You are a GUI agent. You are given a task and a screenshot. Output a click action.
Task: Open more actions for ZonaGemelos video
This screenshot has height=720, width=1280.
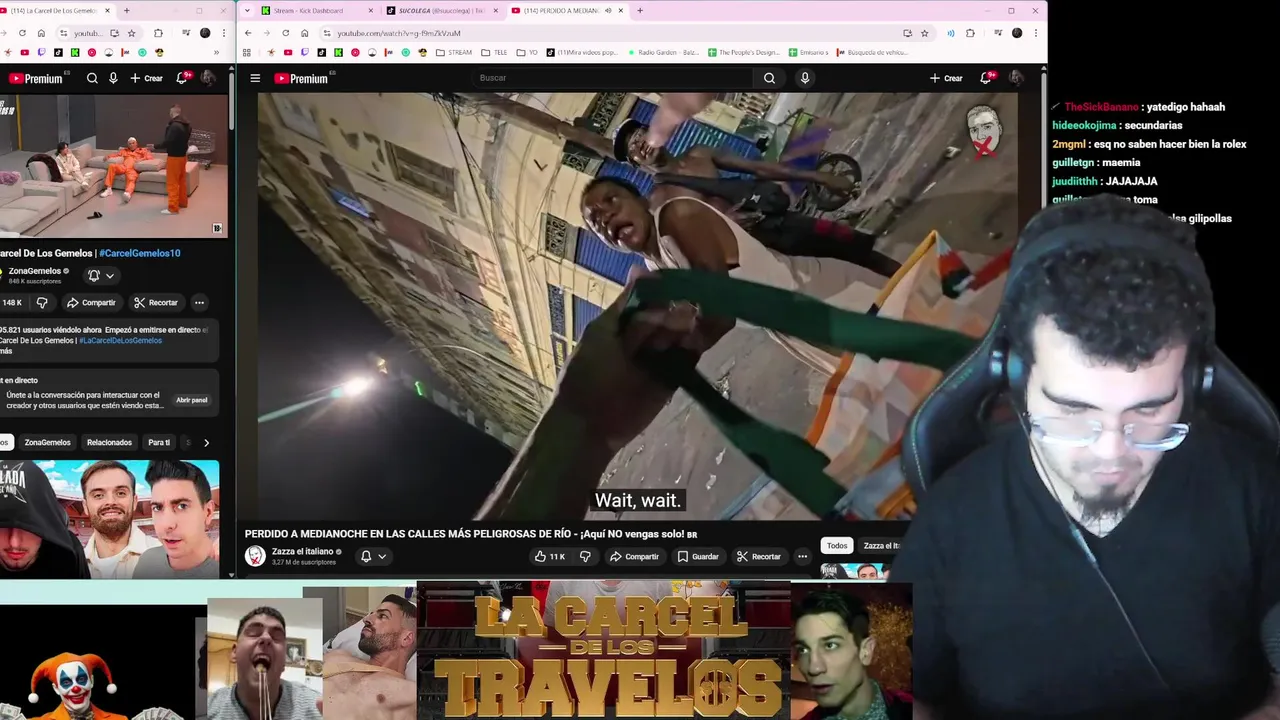[x=199, y=302]
